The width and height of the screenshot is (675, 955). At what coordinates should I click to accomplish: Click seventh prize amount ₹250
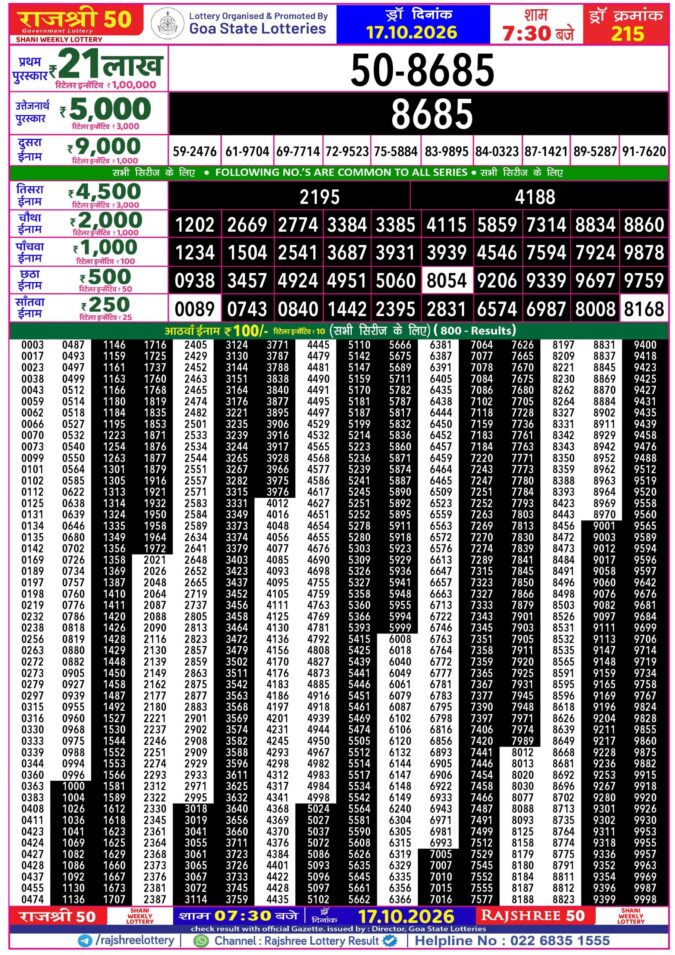(105, 305)
